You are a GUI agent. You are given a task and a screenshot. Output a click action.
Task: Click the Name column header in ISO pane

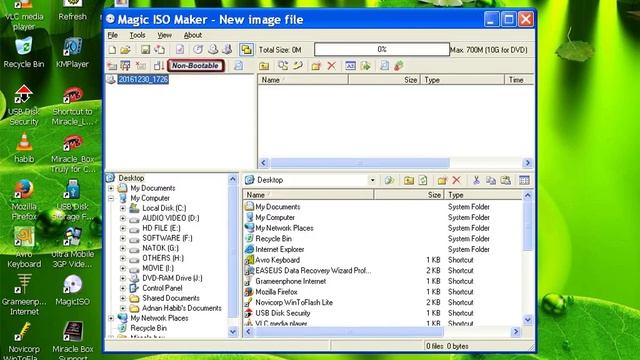click(x=302, y=80)
